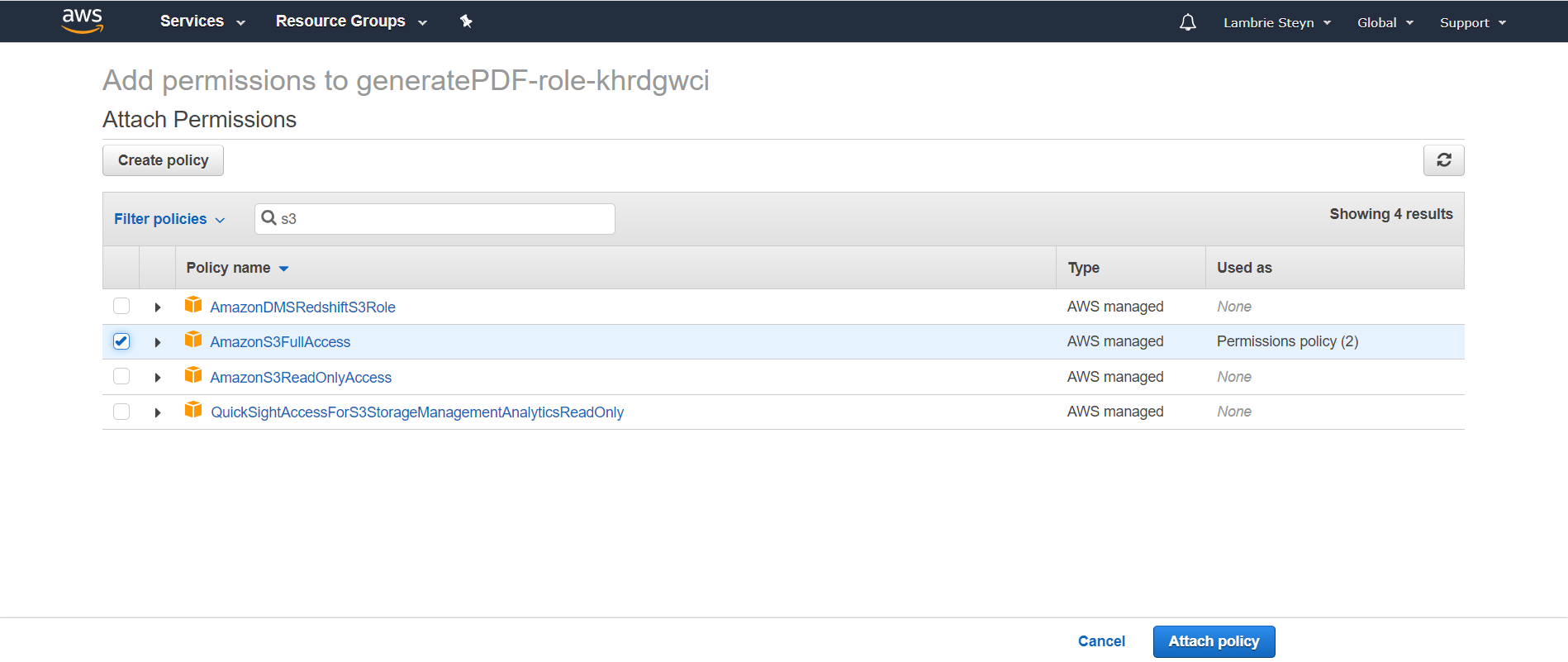Click the Attach policy button
This screenshot has width=1568, height=662.
coord(1214,641)
